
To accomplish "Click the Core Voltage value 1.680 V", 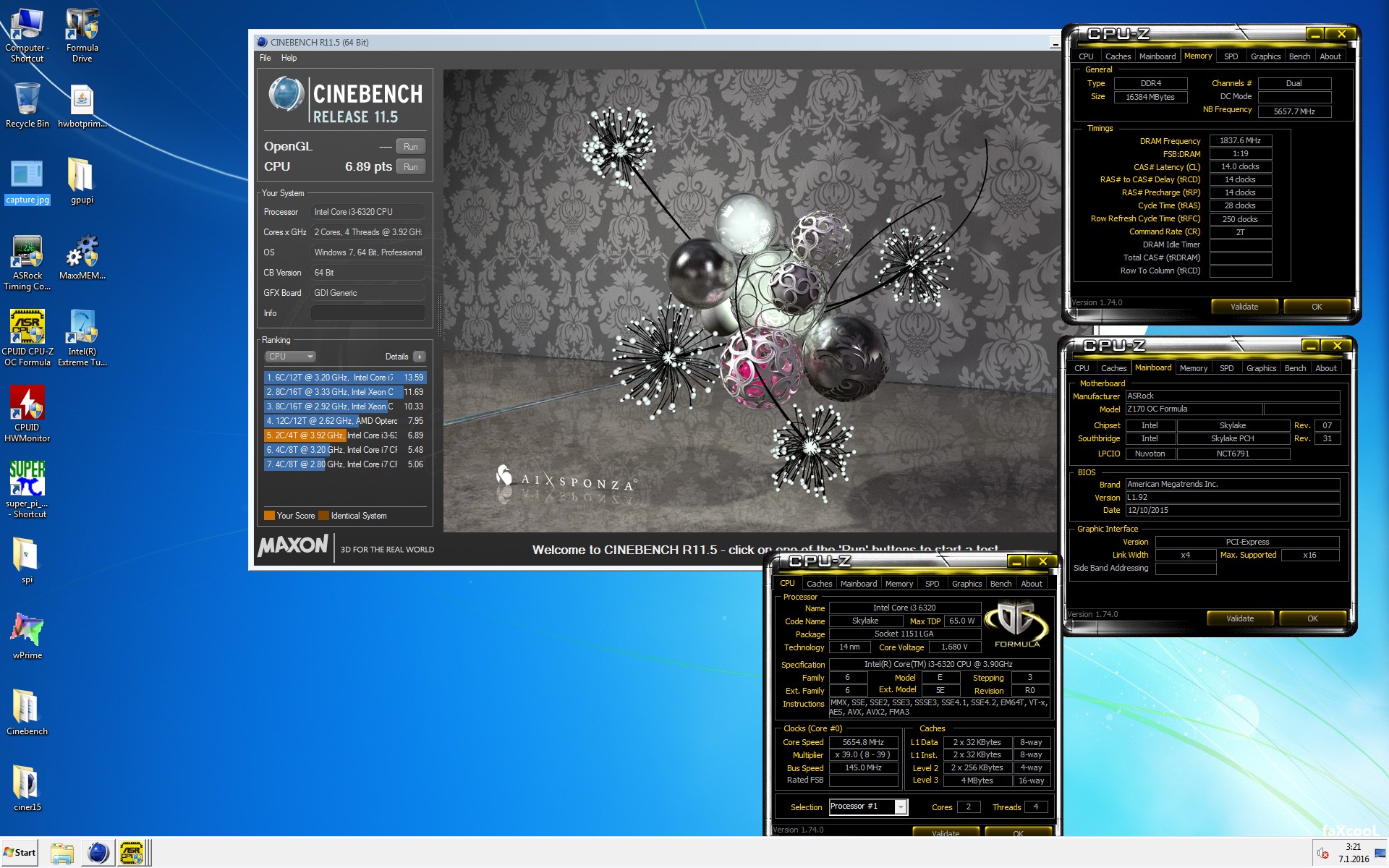I will click(954, 647).
